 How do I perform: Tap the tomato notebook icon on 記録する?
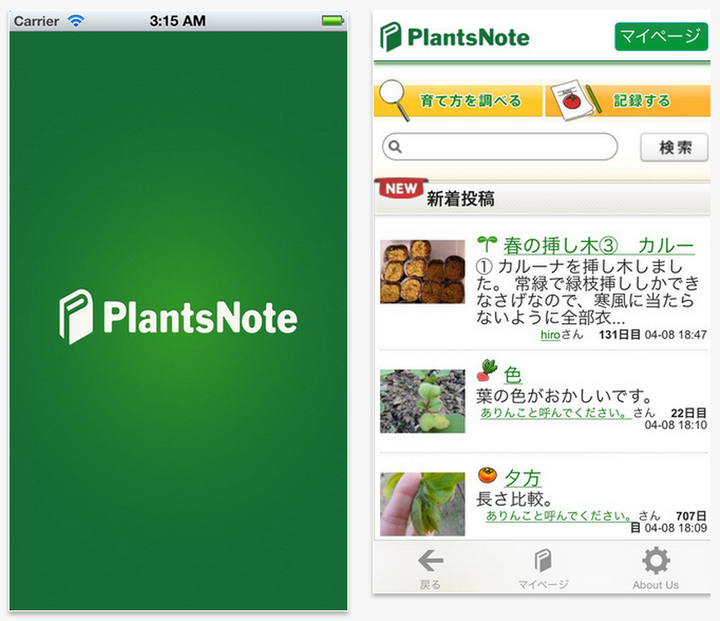[574, 100]
